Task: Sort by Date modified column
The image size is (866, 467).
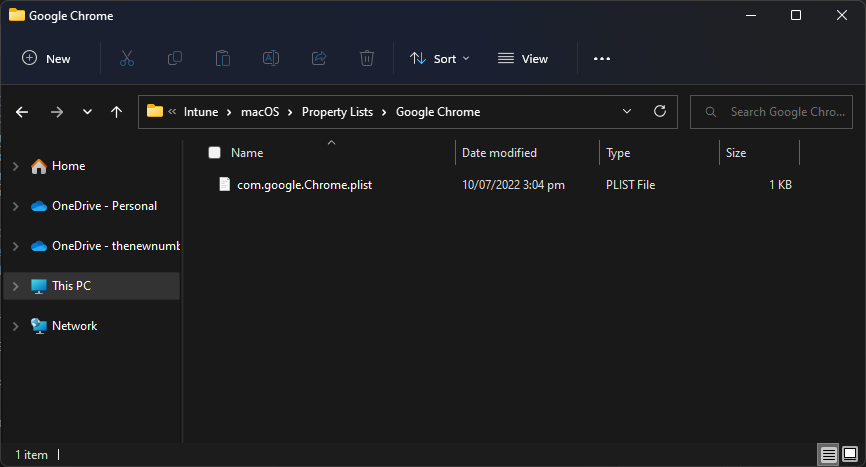Action: pos(499,153)
